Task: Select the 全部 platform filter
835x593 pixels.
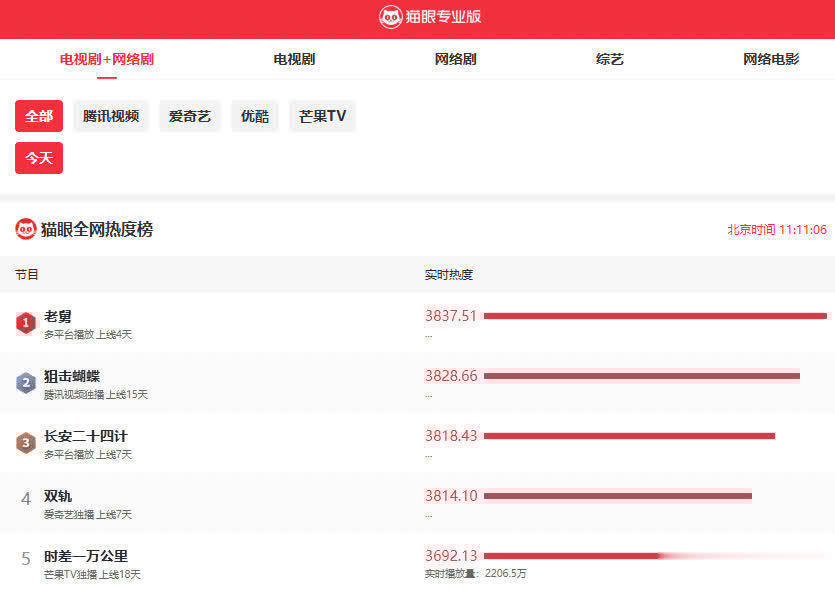Action: [39, 116]
